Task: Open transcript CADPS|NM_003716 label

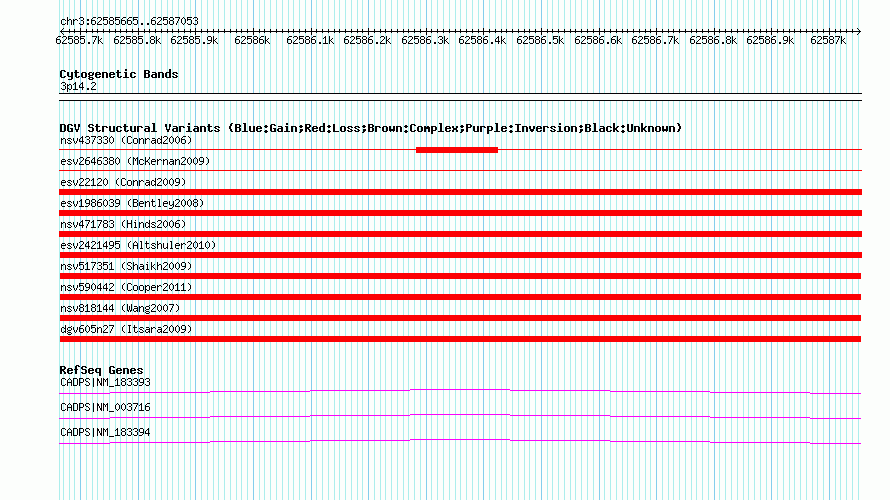Action: tap(106, 407)
